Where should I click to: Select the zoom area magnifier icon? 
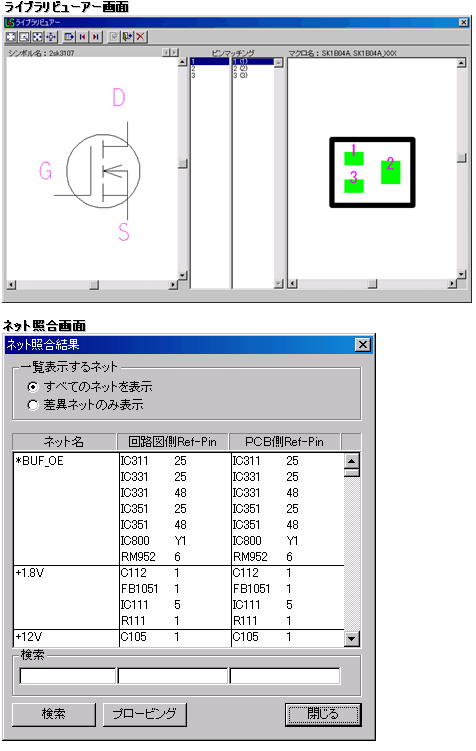[24, 37]
